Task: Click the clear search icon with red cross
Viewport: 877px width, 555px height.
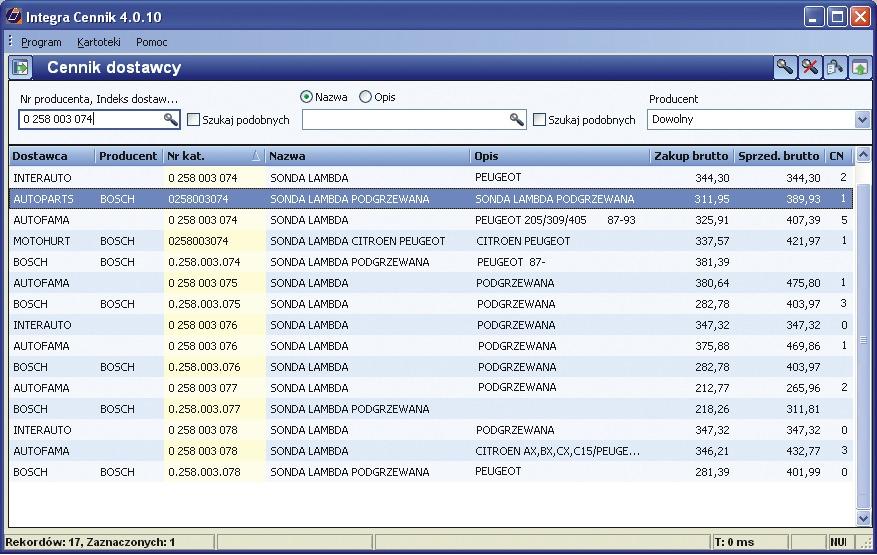Action: point(810,68)
